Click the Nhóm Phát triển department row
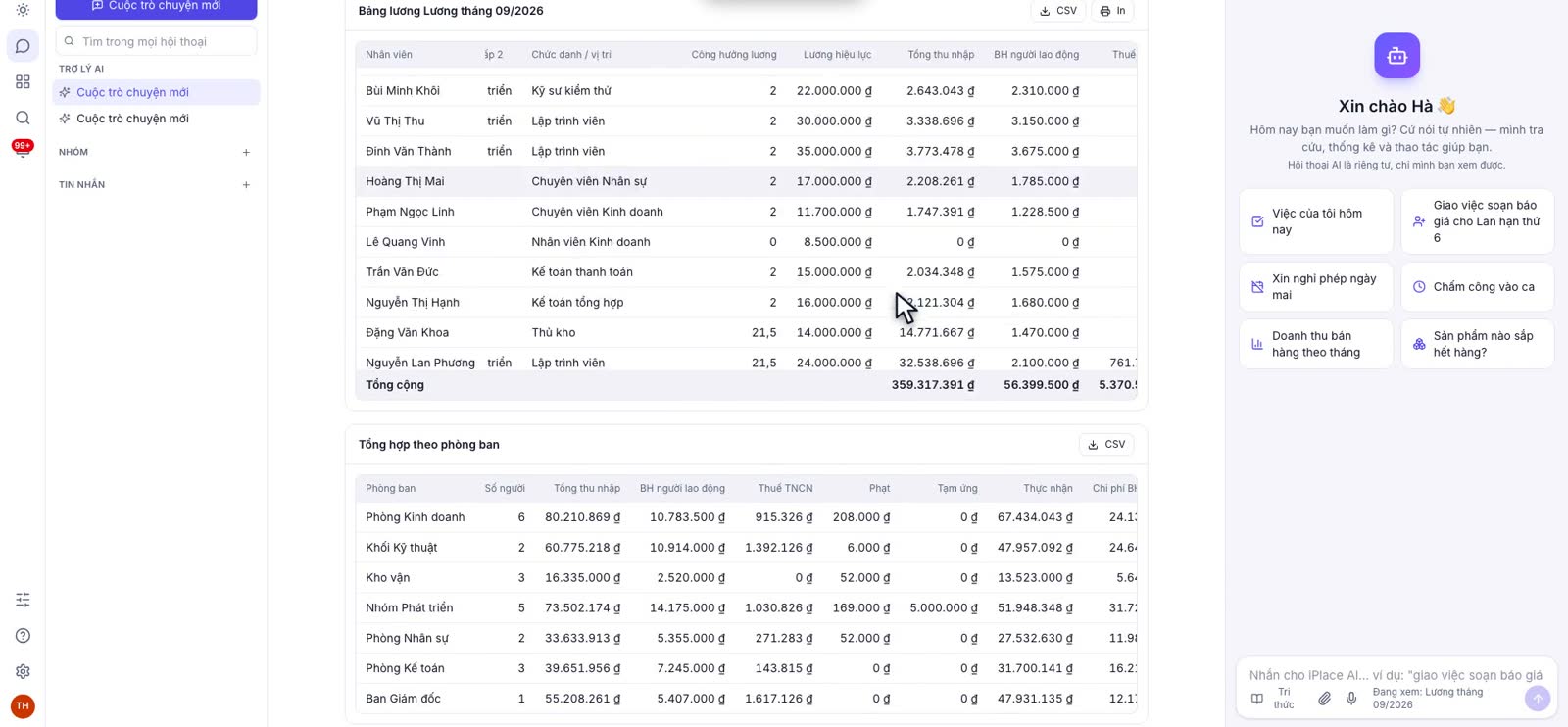Screen dimensions: 1568x727 [x=747, y=608]
